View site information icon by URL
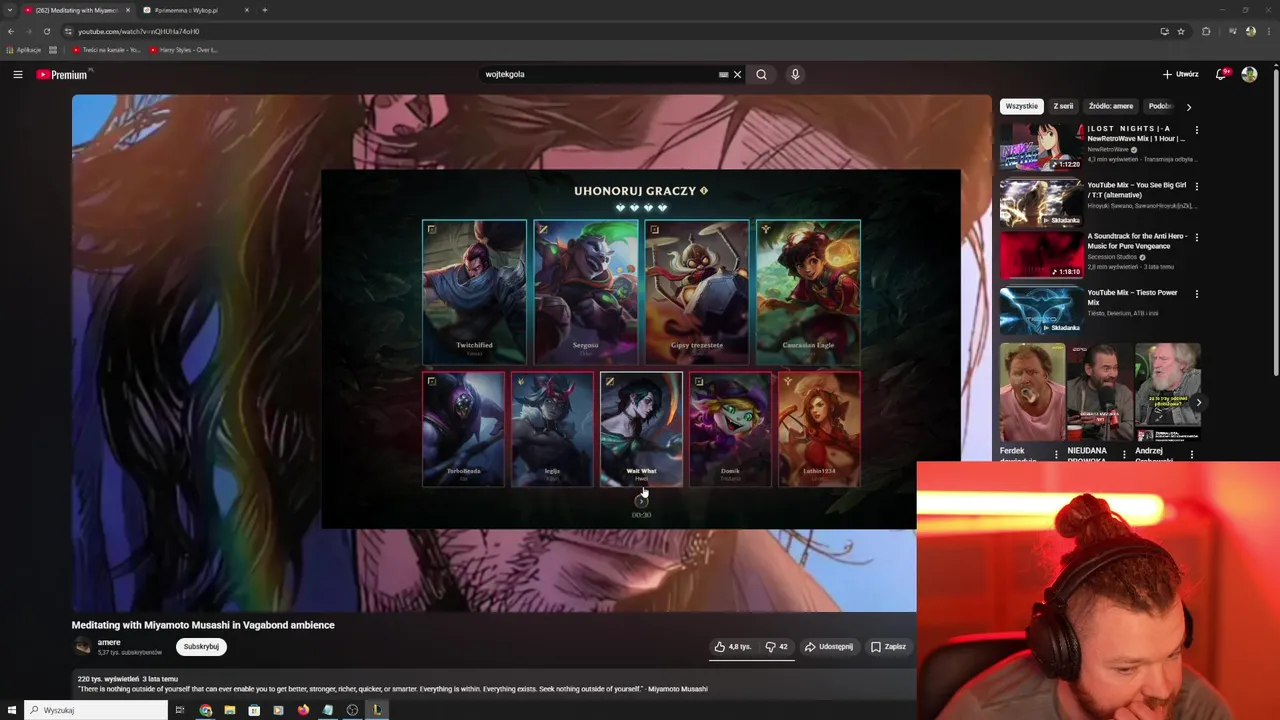The image size is (1280, 720). [68, 31]
